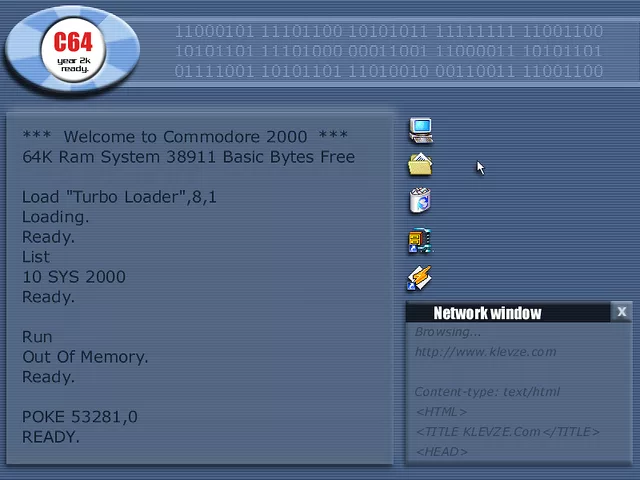Click the Welcome to Commodore 2000 heading
The width and height of the screenshot is (640, 480).
[x=185, y=137]
